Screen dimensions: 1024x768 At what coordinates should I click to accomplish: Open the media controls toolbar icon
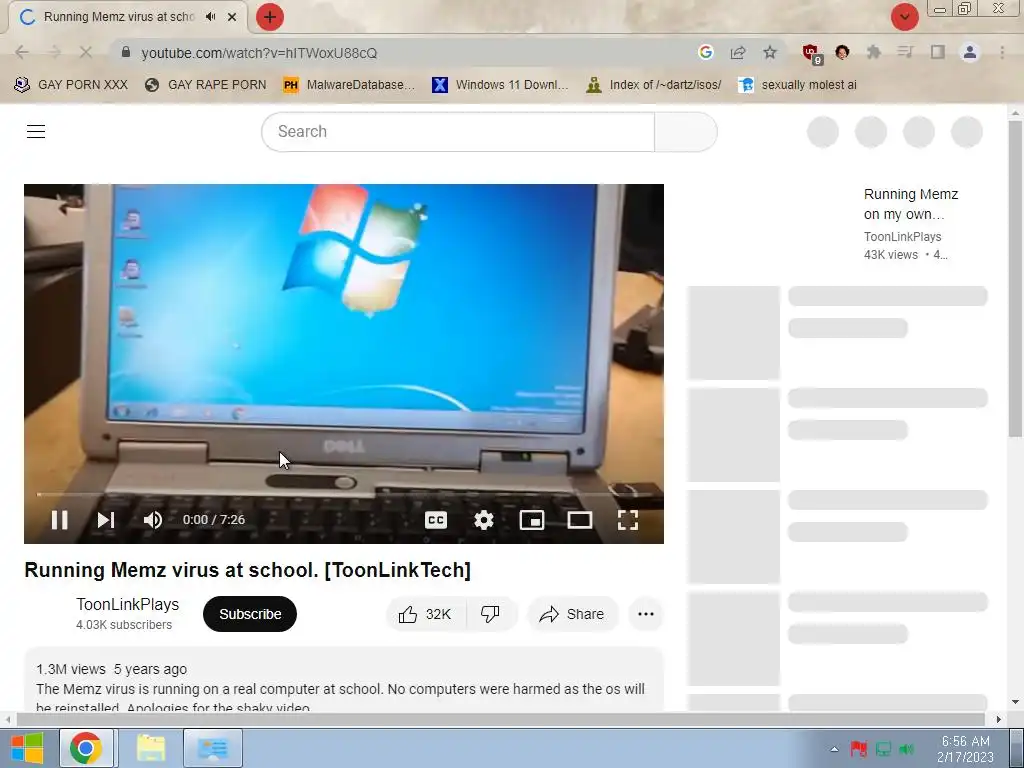point(905,52)
